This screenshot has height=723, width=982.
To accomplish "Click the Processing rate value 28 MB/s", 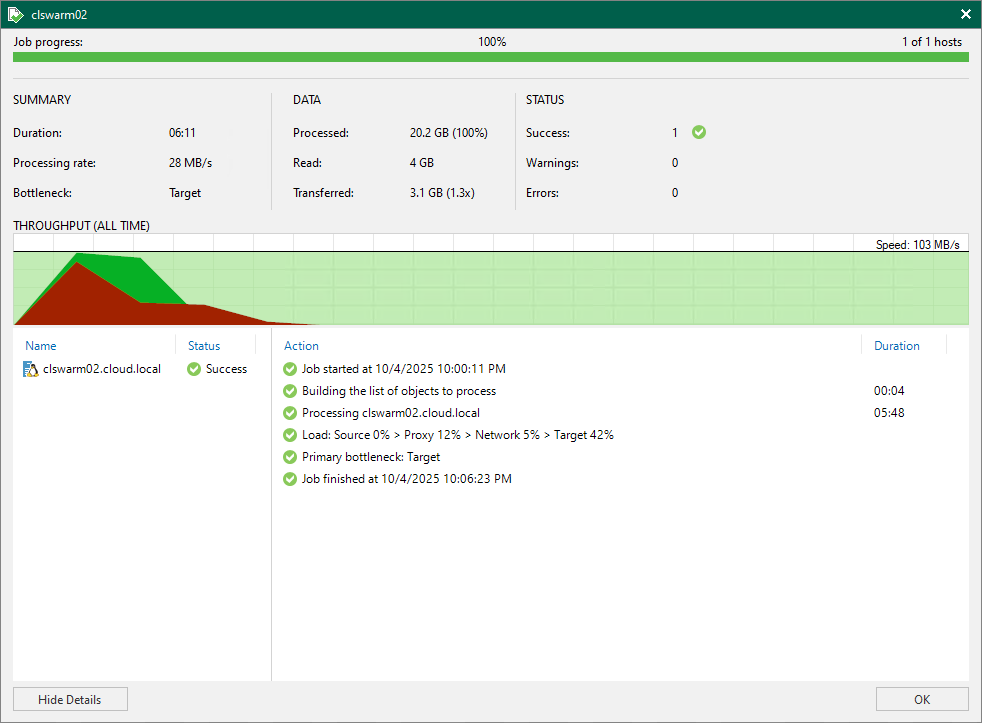I will pyautogui.click(x=190, y=163).
